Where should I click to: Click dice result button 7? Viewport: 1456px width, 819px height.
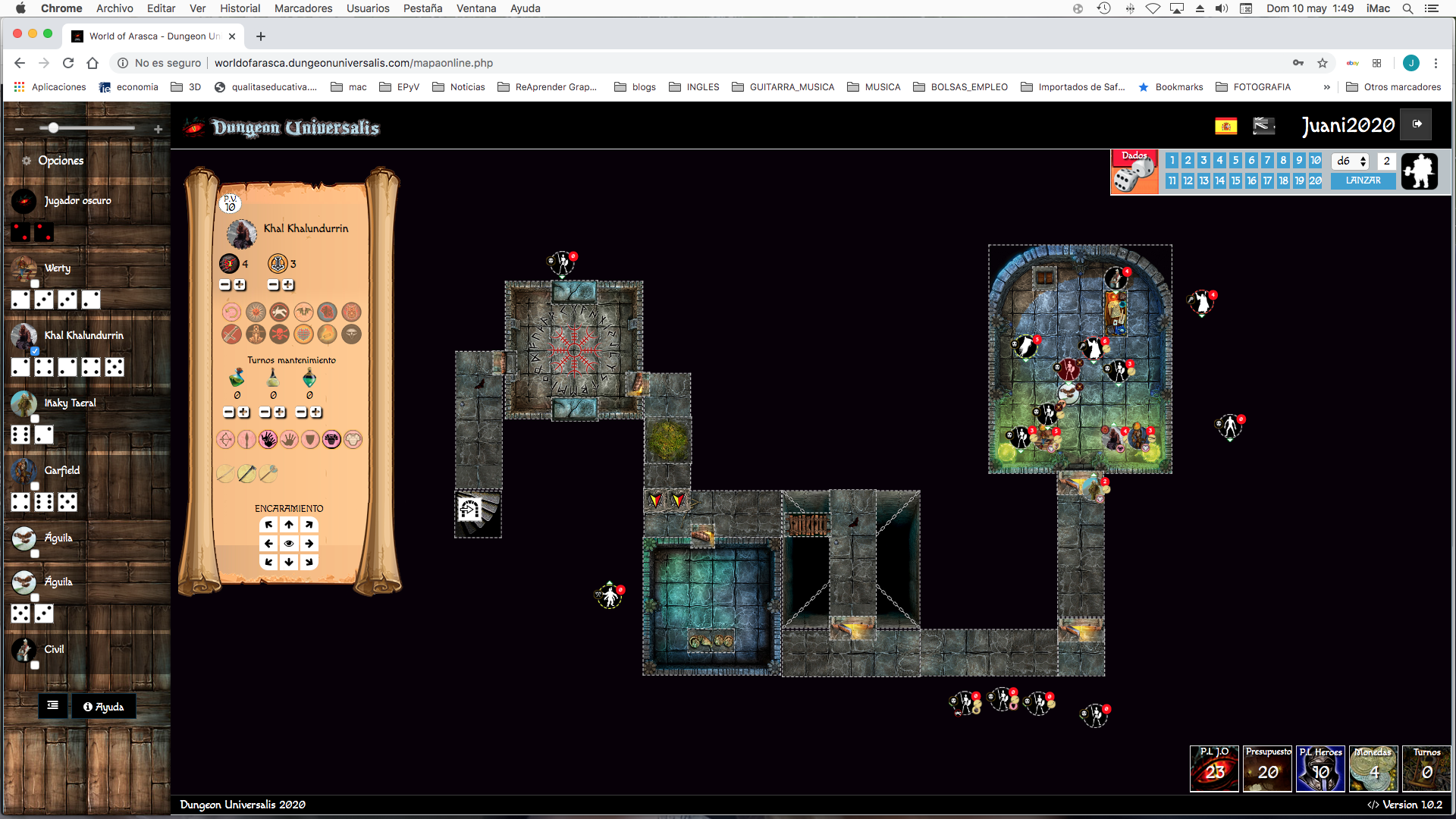[1267, 160]
